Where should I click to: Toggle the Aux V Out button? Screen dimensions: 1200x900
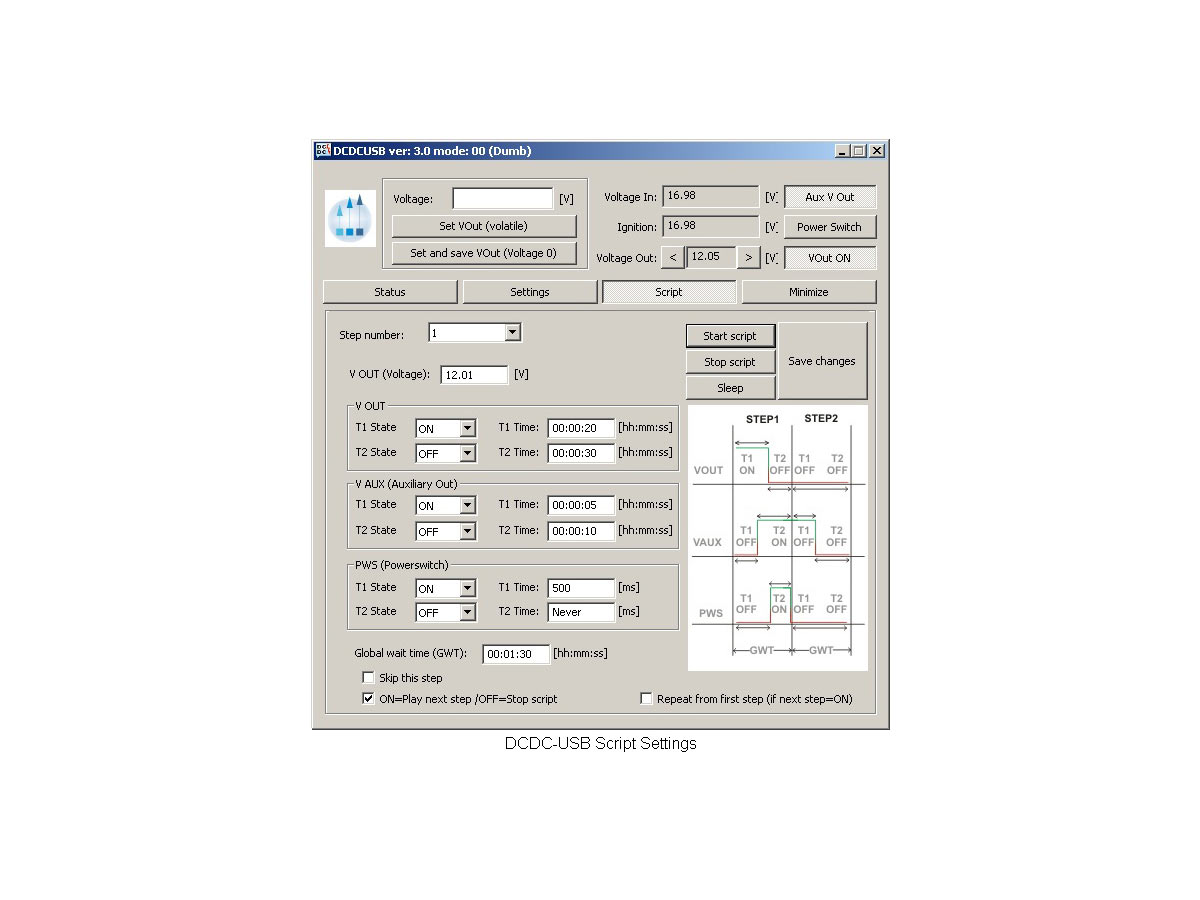coord(830,198)
